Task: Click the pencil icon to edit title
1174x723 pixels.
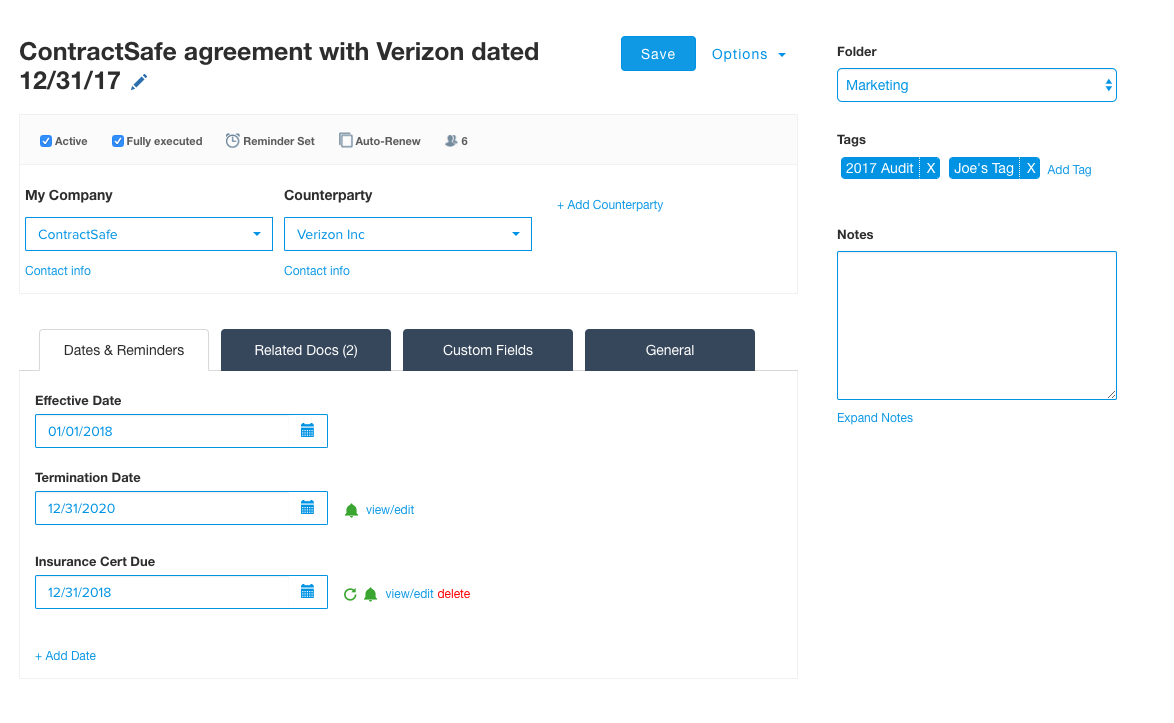Action: click(139, 82)
